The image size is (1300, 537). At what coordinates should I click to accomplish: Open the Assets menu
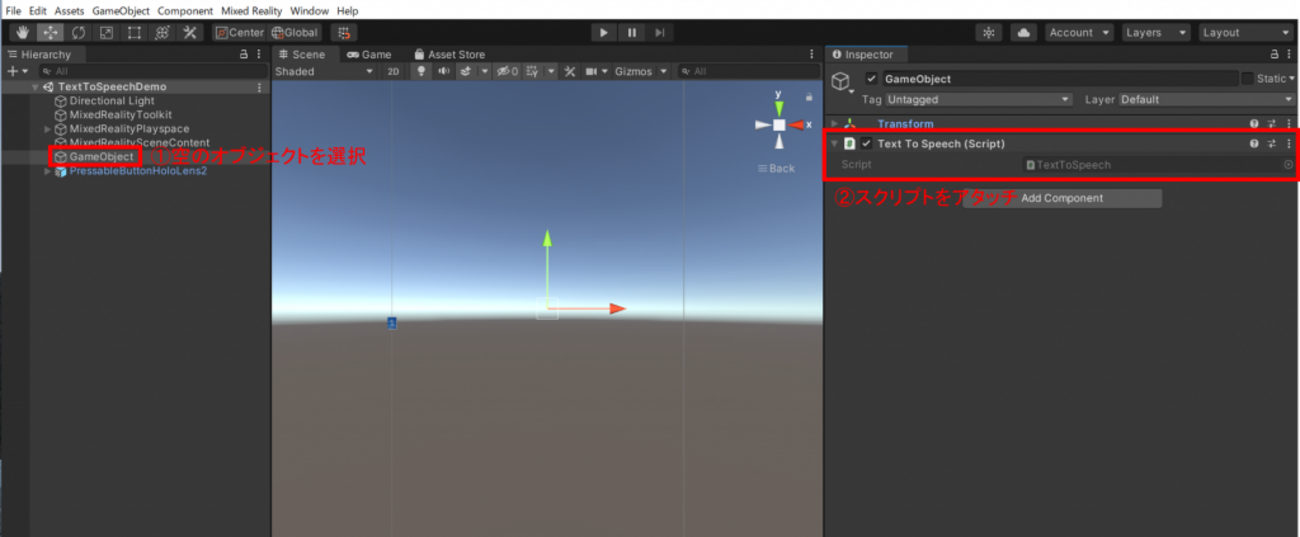69,11
